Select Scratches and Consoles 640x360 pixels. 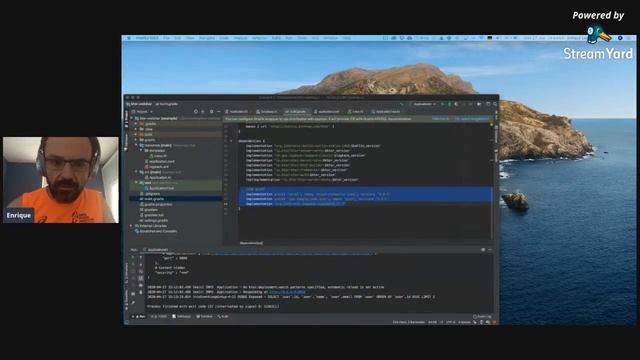pos(156,231)
